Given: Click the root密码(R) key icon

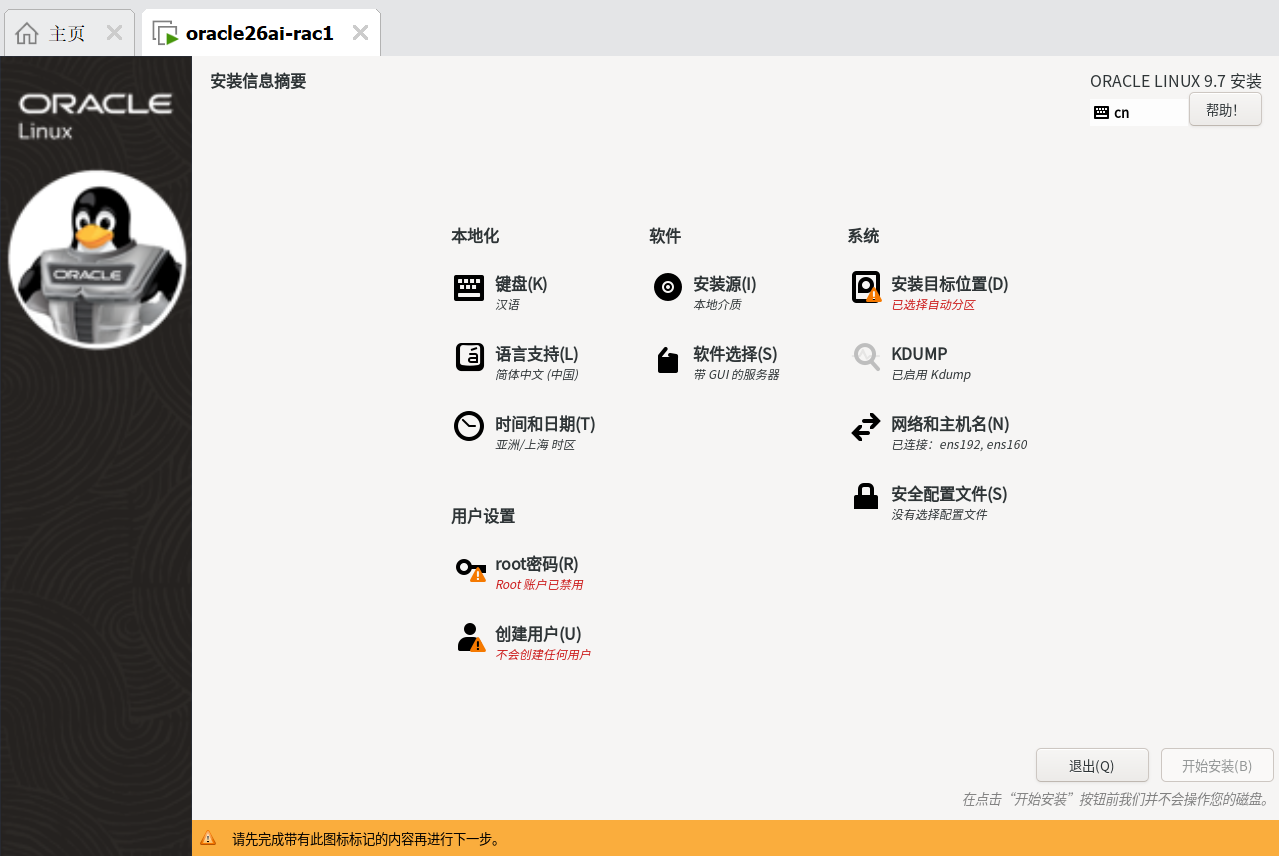Looking at the screenshot, I should pos(469,567).
